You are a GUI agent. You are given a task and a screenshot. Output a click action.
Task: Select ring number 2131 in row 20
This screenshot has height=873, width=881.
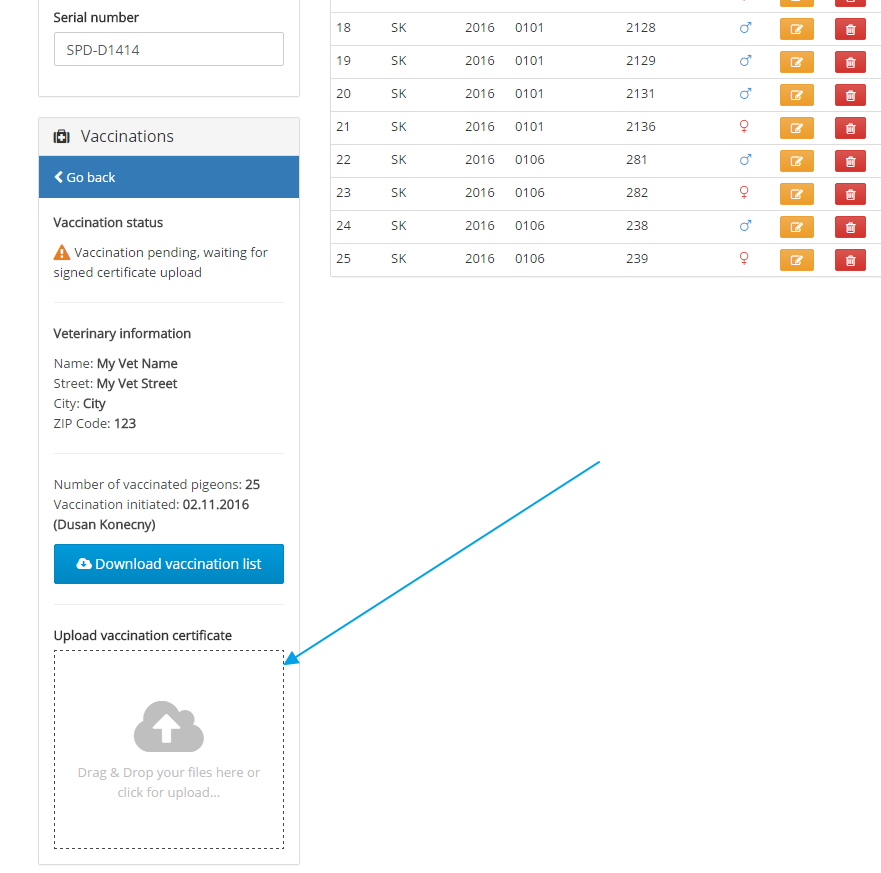[640, 94]
